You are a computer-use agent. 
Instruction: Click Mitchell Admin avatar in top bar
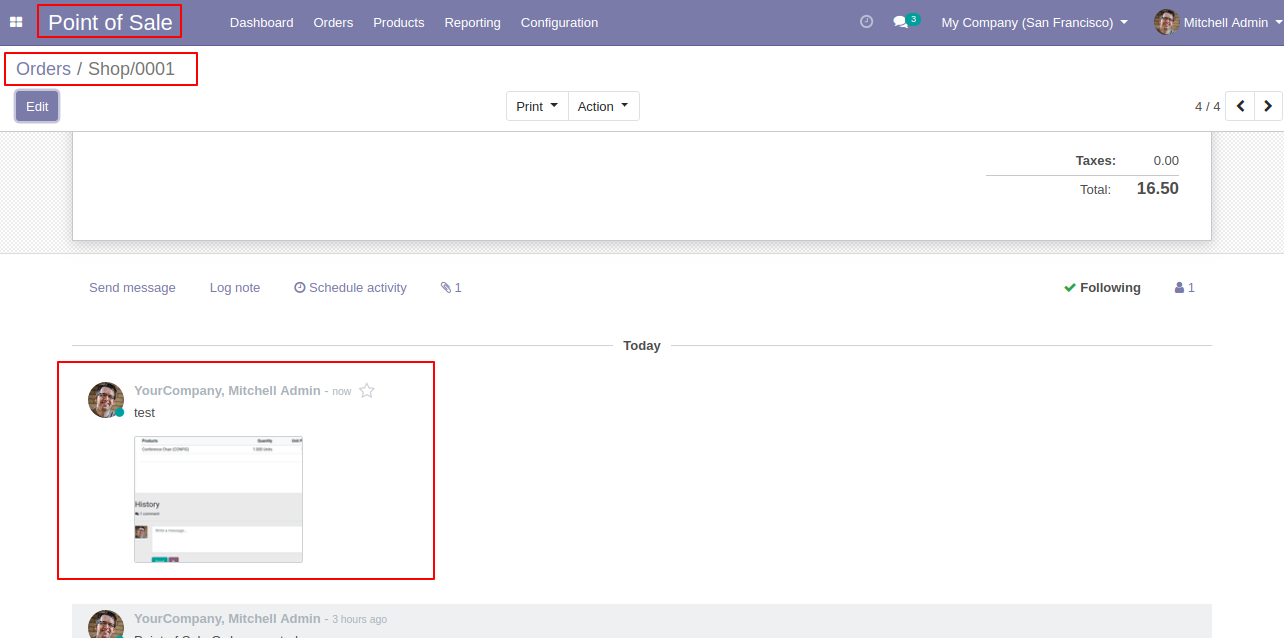click(1166, 22)
